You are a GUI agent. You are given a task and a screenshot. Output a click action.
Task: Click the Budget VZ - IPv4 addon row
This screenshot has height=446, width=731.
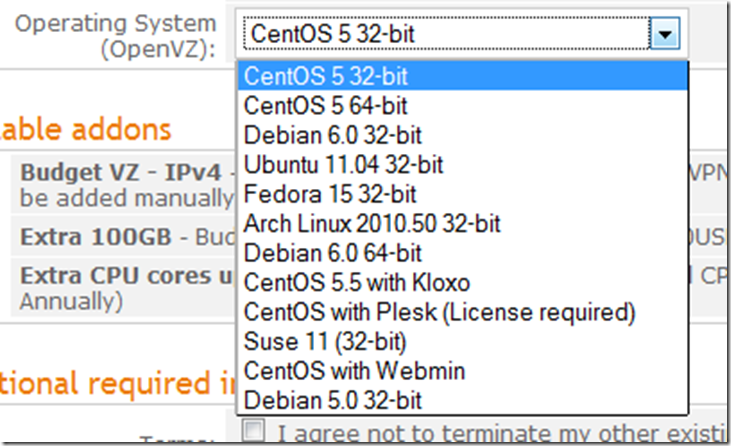pos(124,185)
